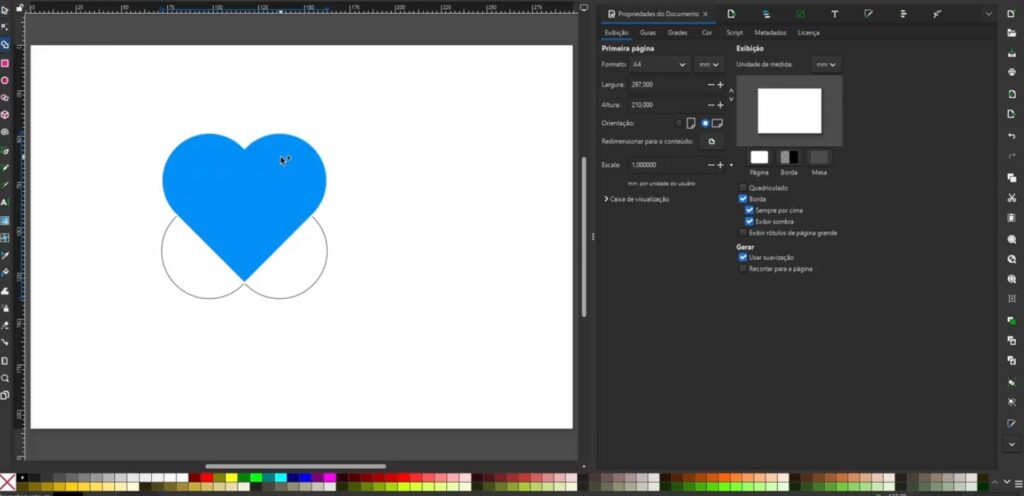The image size is (1024, 496).
Task: Click the Redimensionar para o conteúdo button
Action: click(x=711, y=142)
